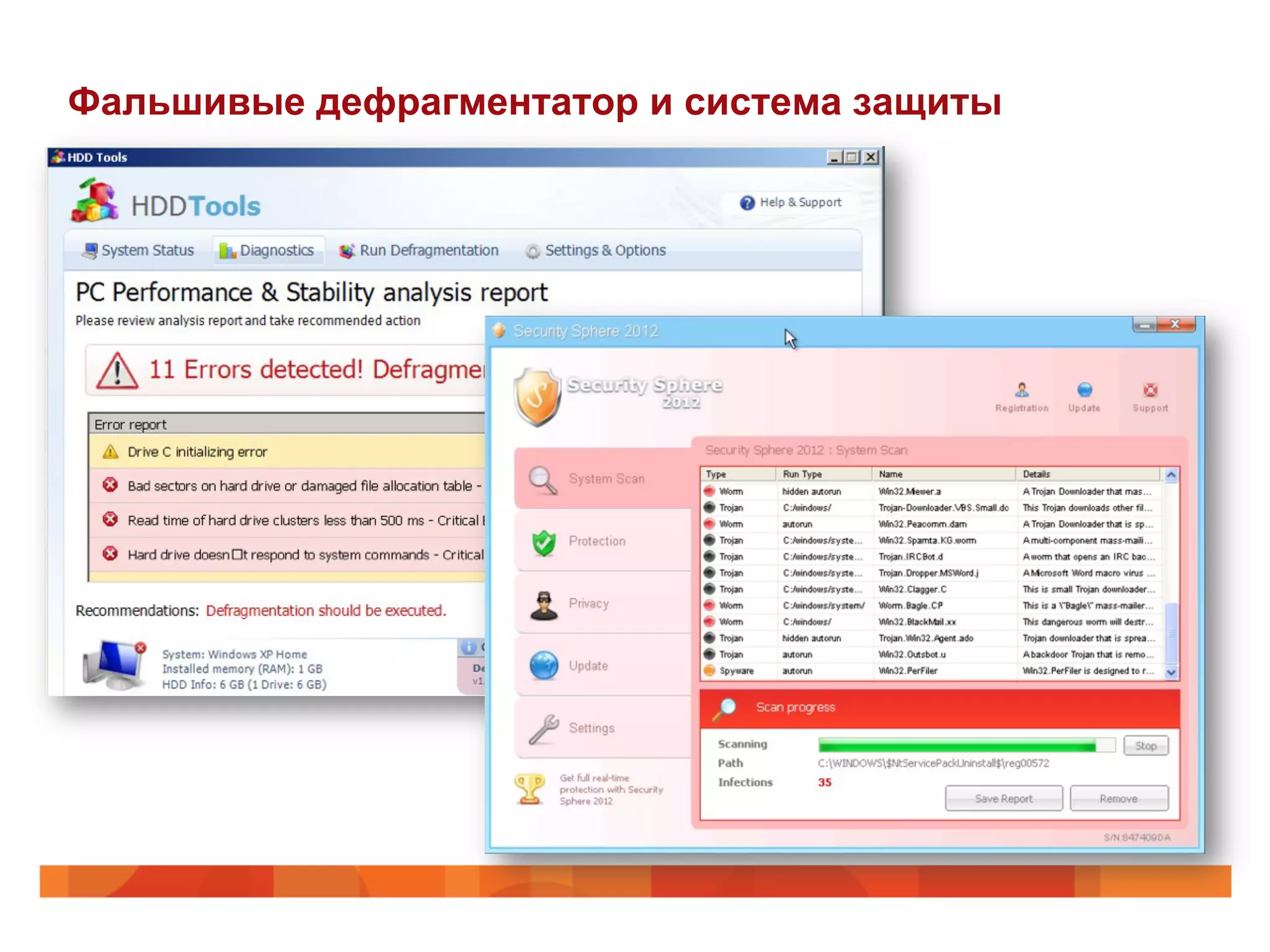Sort scan results by Details column
The height and width of the screenshot is (952, 1270).
(x=1088, y=474)
